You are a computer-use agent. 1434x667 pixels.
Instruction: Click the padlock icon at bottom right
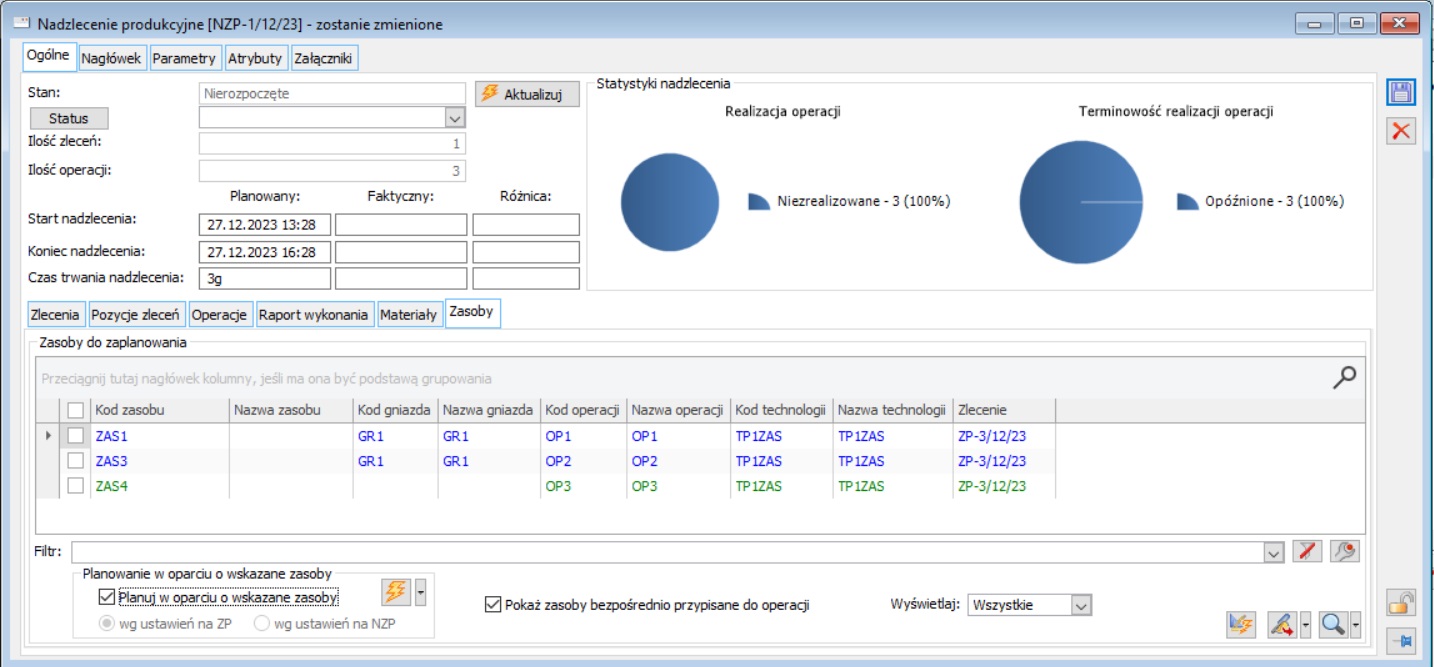1401,603
